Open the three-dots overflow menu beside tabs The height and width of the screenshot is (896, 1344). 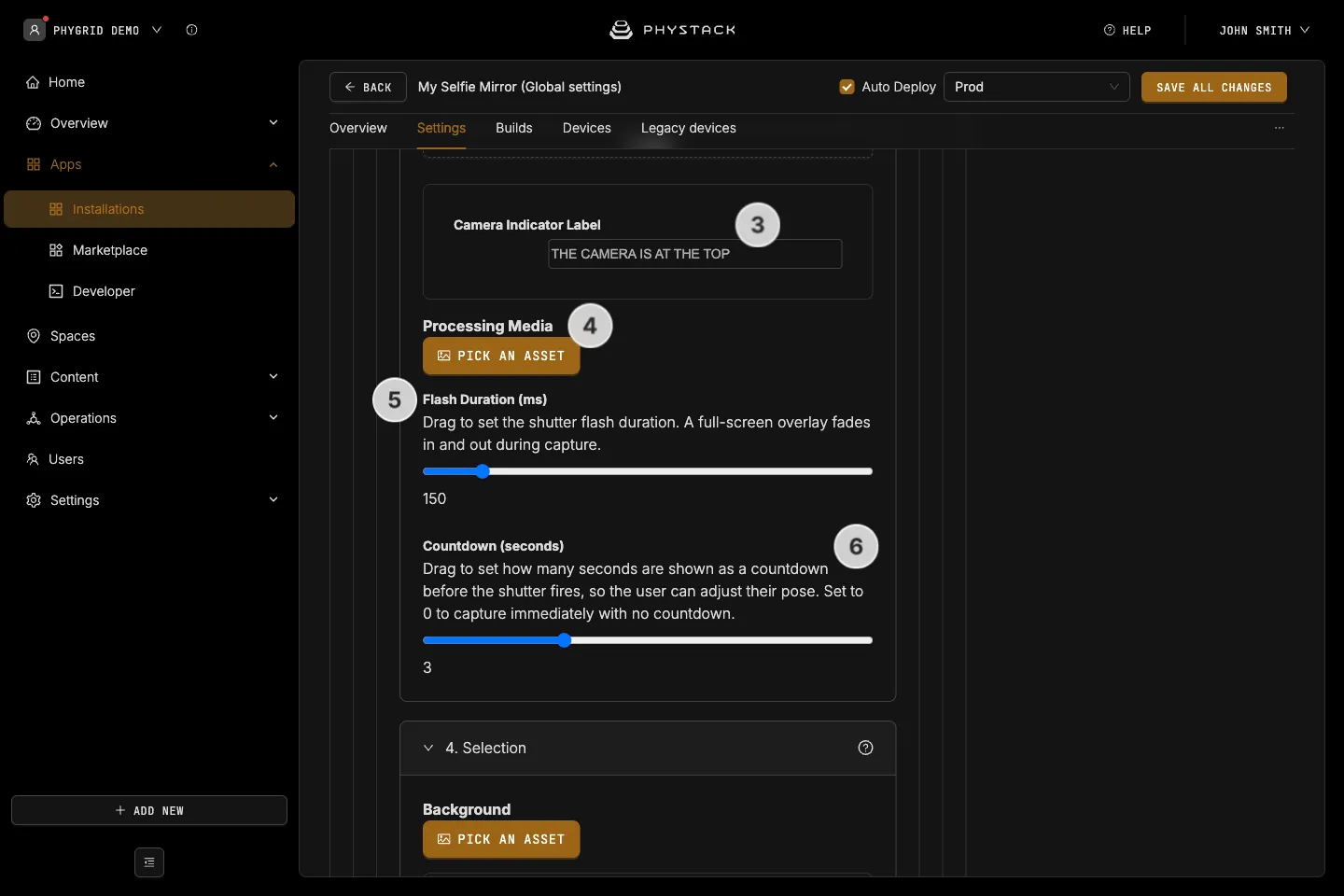(1280, 128)
